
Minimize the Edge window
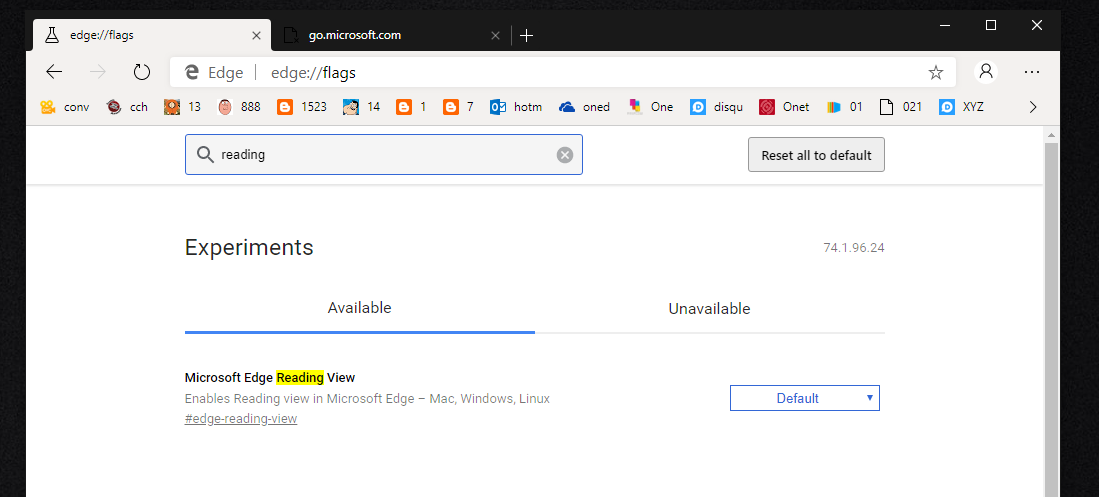pyautogui.click(x=946, y=25)
